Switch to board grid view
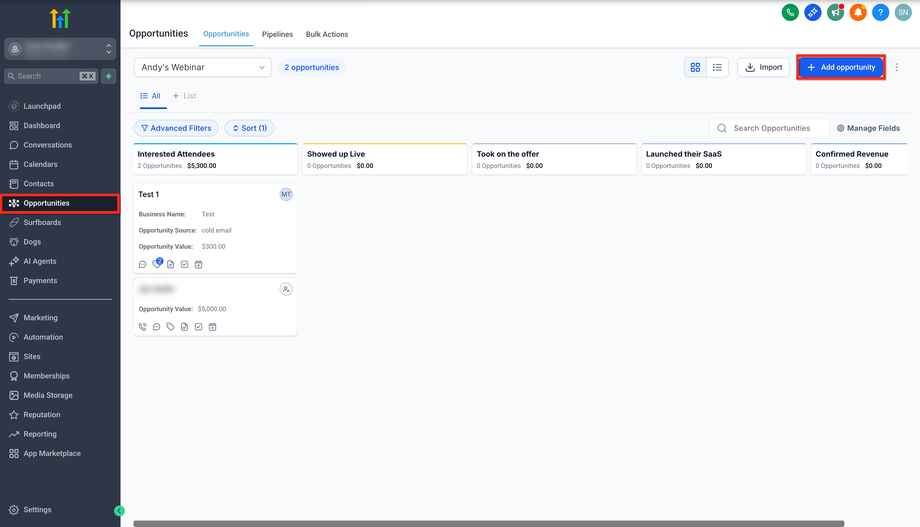Viewport: 920px width, 527px height. [x=696, y=67]
